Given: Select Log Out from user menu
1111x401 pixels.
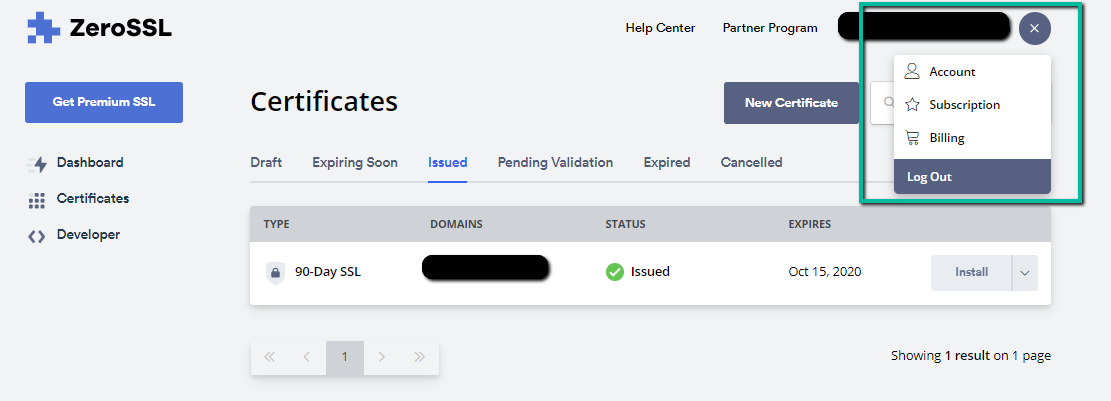Looking at the screenshot, I should pos(972,176).
